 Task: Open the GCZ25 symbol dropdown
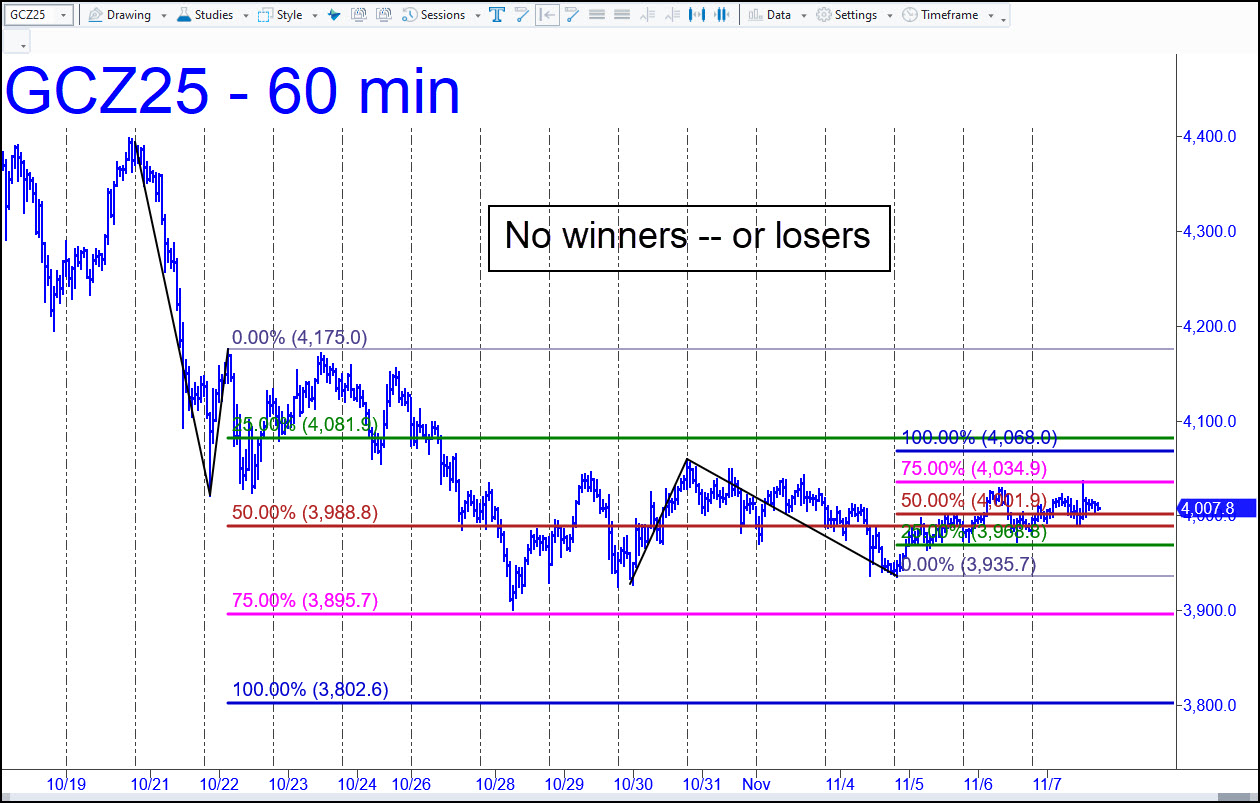[63, 15]
